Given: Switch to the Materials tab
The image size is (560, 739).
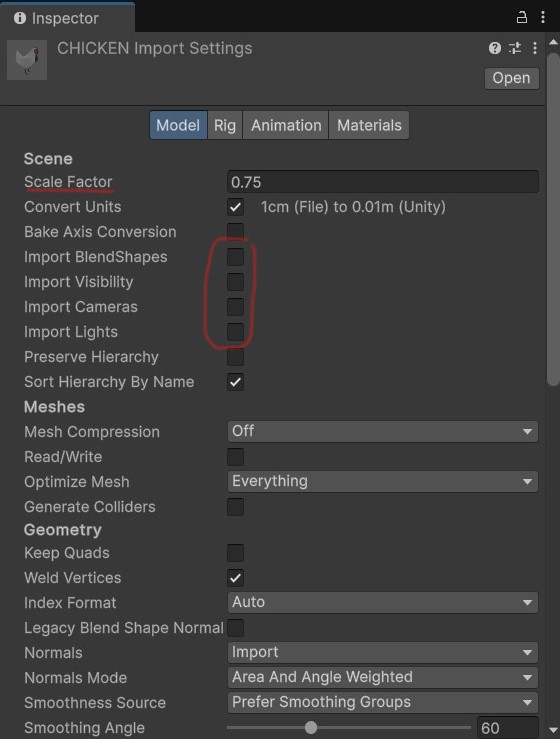Looking at the screenshot, I should coord(369,125).
